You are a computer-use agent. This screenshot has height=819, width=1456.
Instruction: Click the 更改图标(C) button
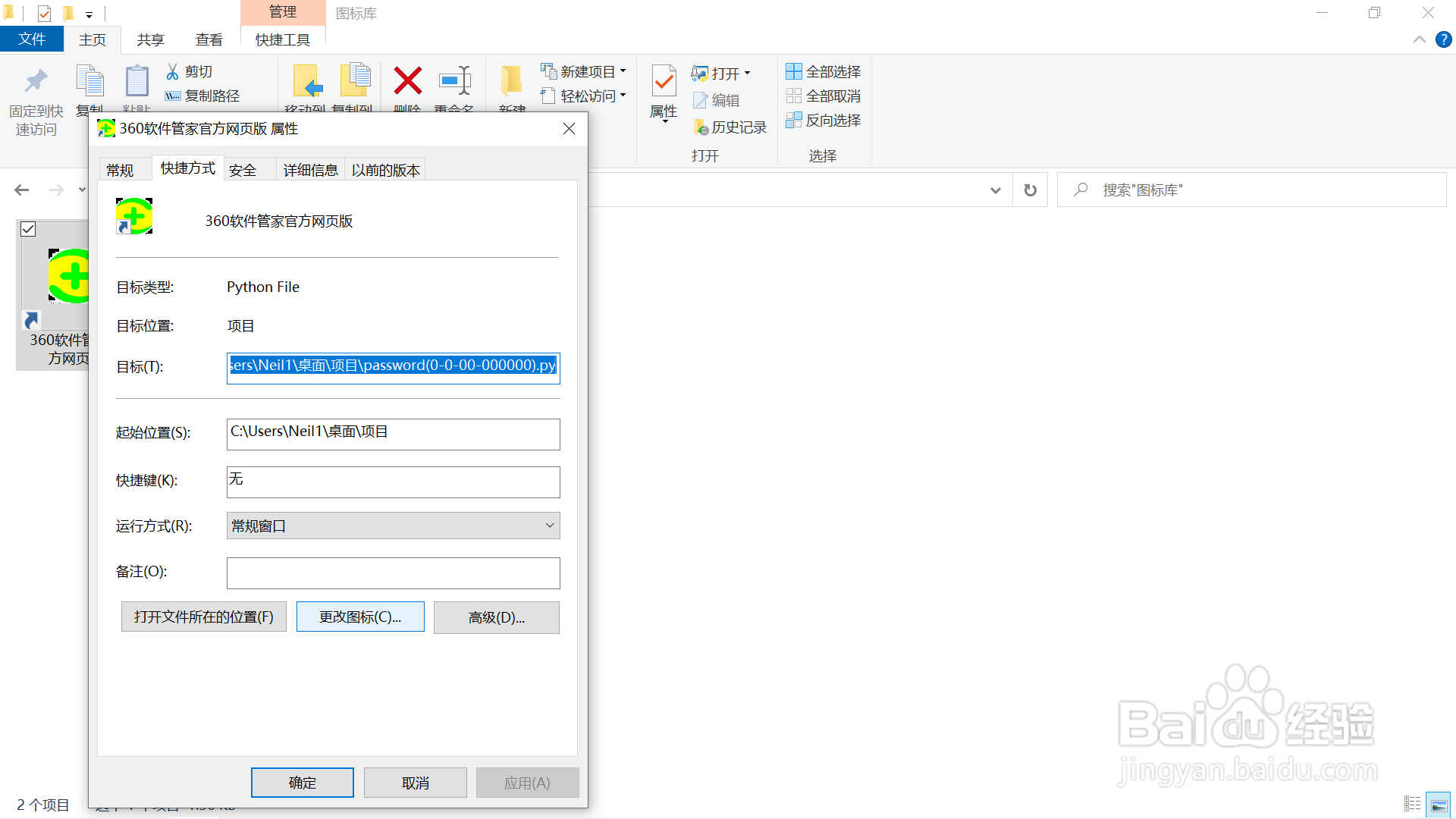pos(359,617)
